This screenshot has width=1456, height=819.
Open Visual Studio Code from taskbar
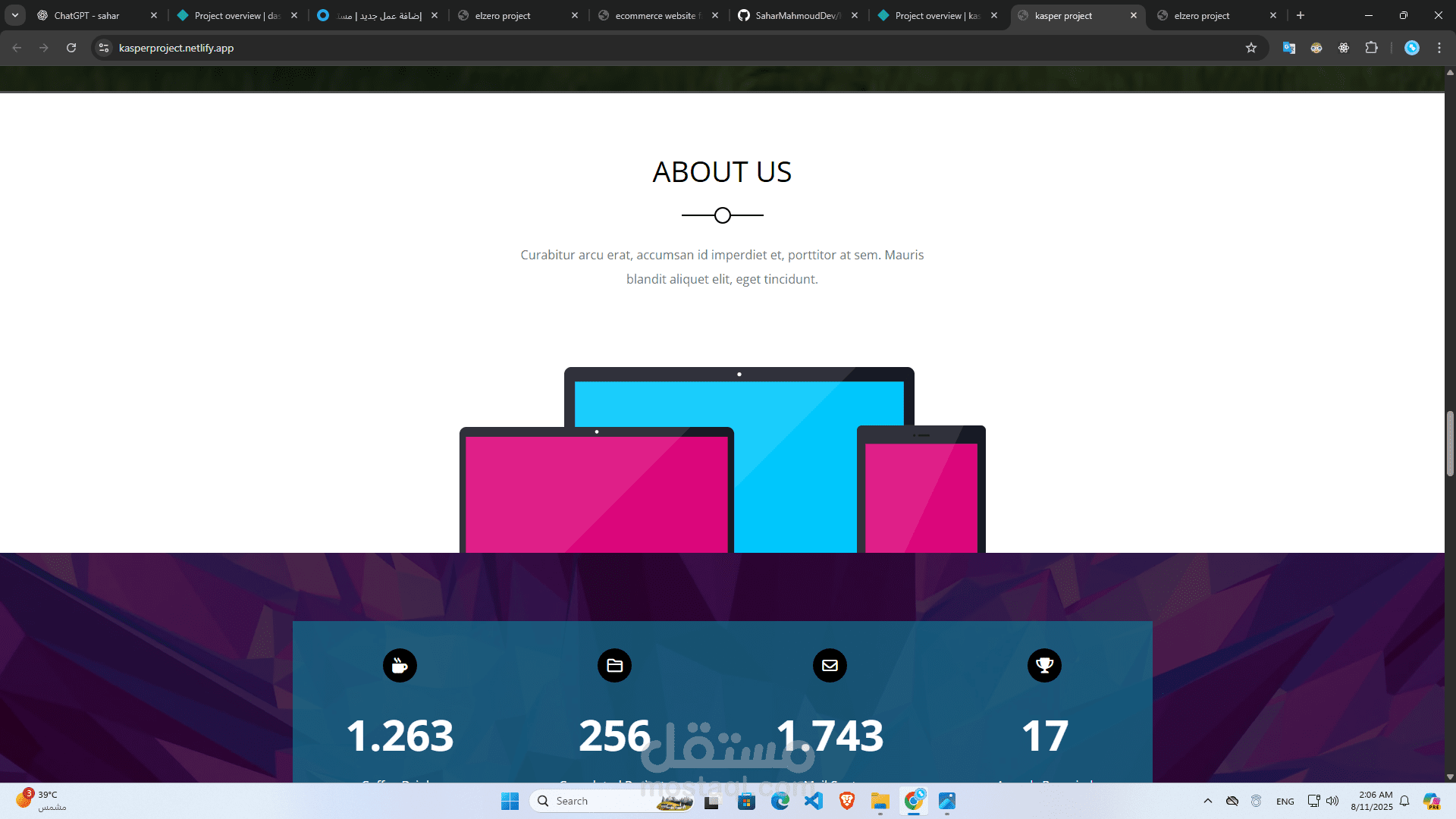click(814, 801)
